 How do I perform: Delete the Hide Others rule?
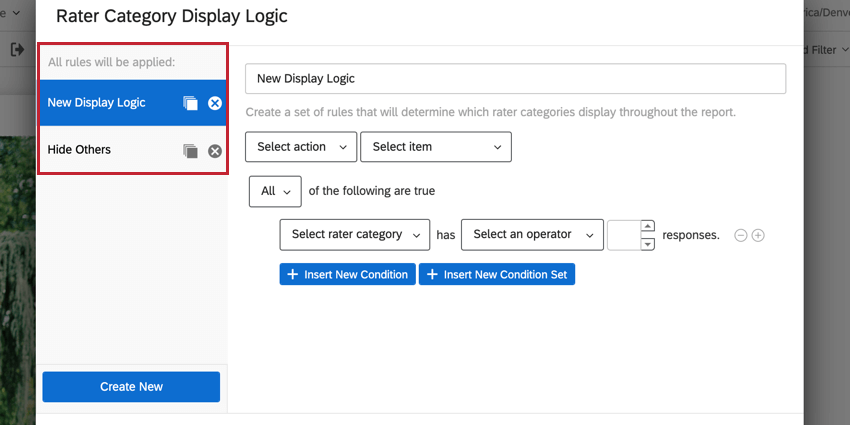(x=215, y=151)
